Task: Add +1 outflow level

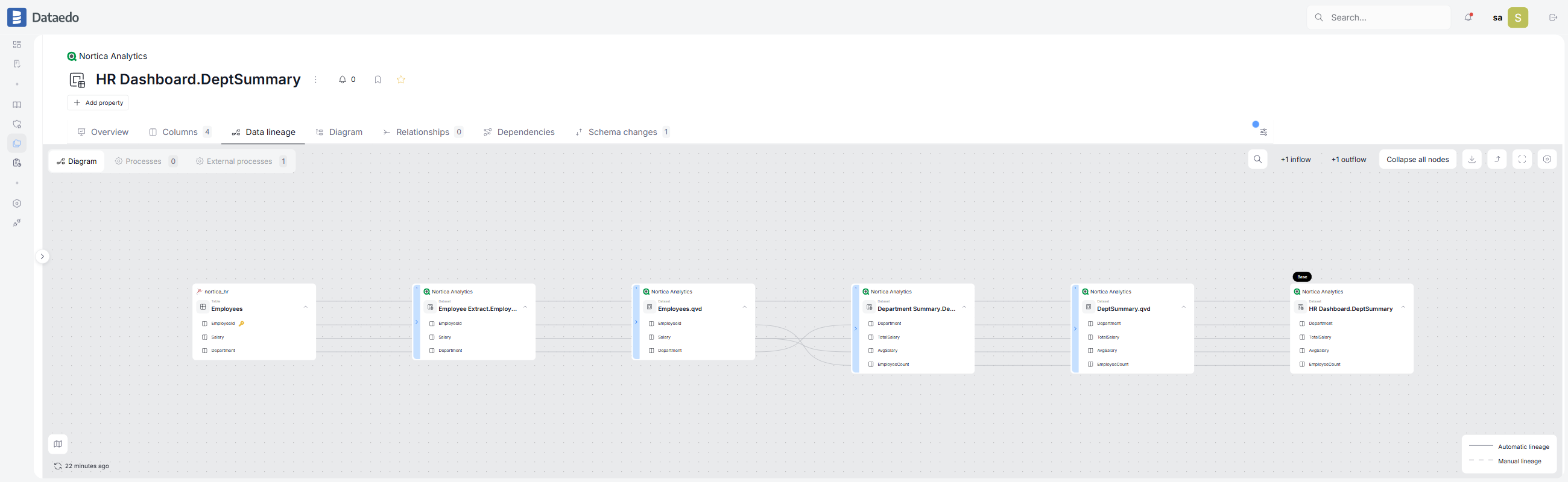Action: click(1348, 159)
